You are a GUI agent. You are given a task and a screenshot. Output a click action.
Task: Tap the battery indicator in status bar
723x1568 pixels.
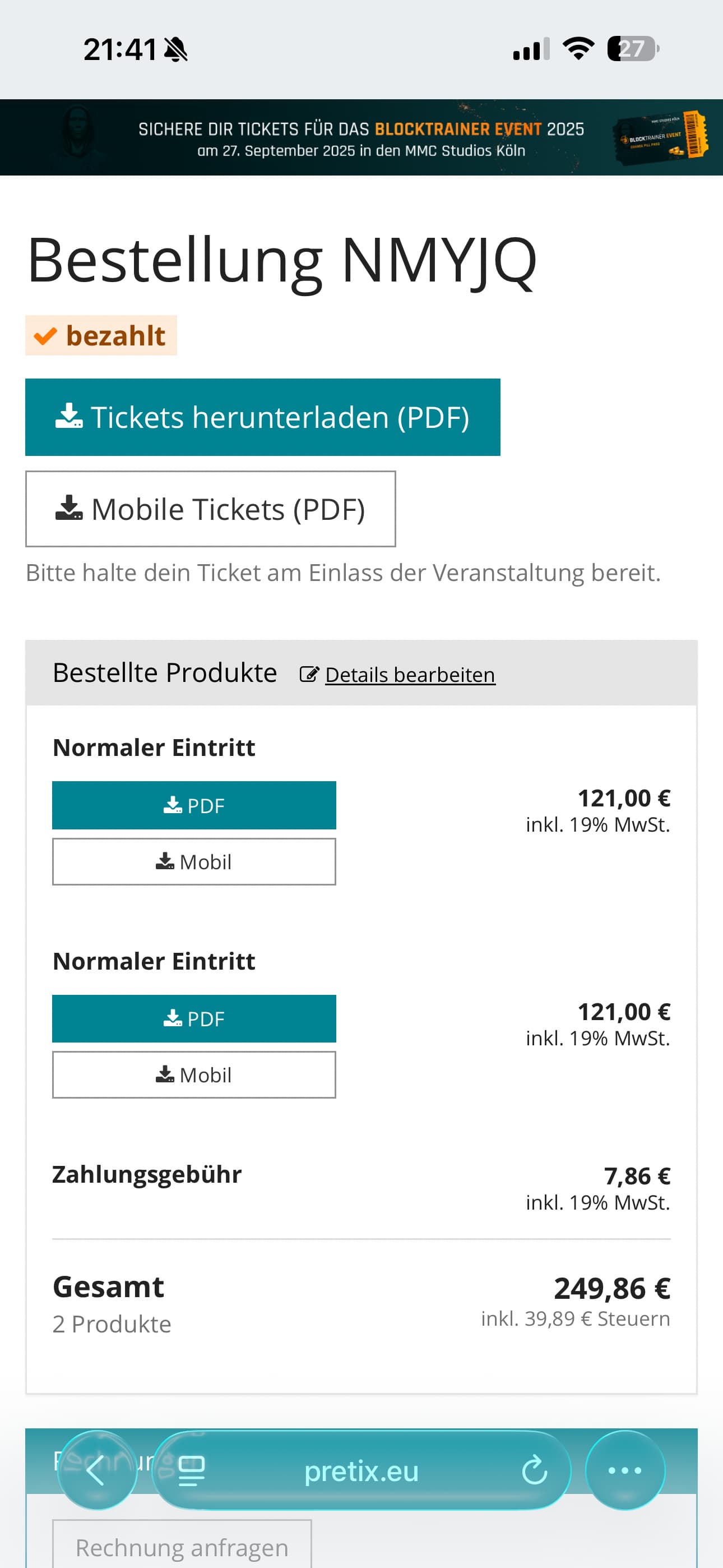coord(633,49)
